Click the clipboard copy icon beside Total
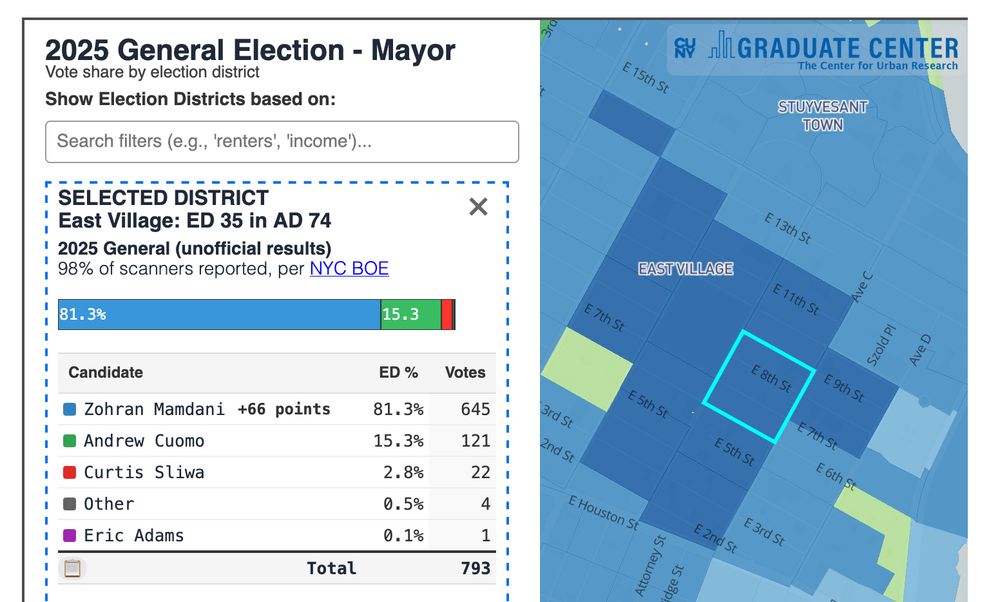1000x602 pixels. coord(72,568)
